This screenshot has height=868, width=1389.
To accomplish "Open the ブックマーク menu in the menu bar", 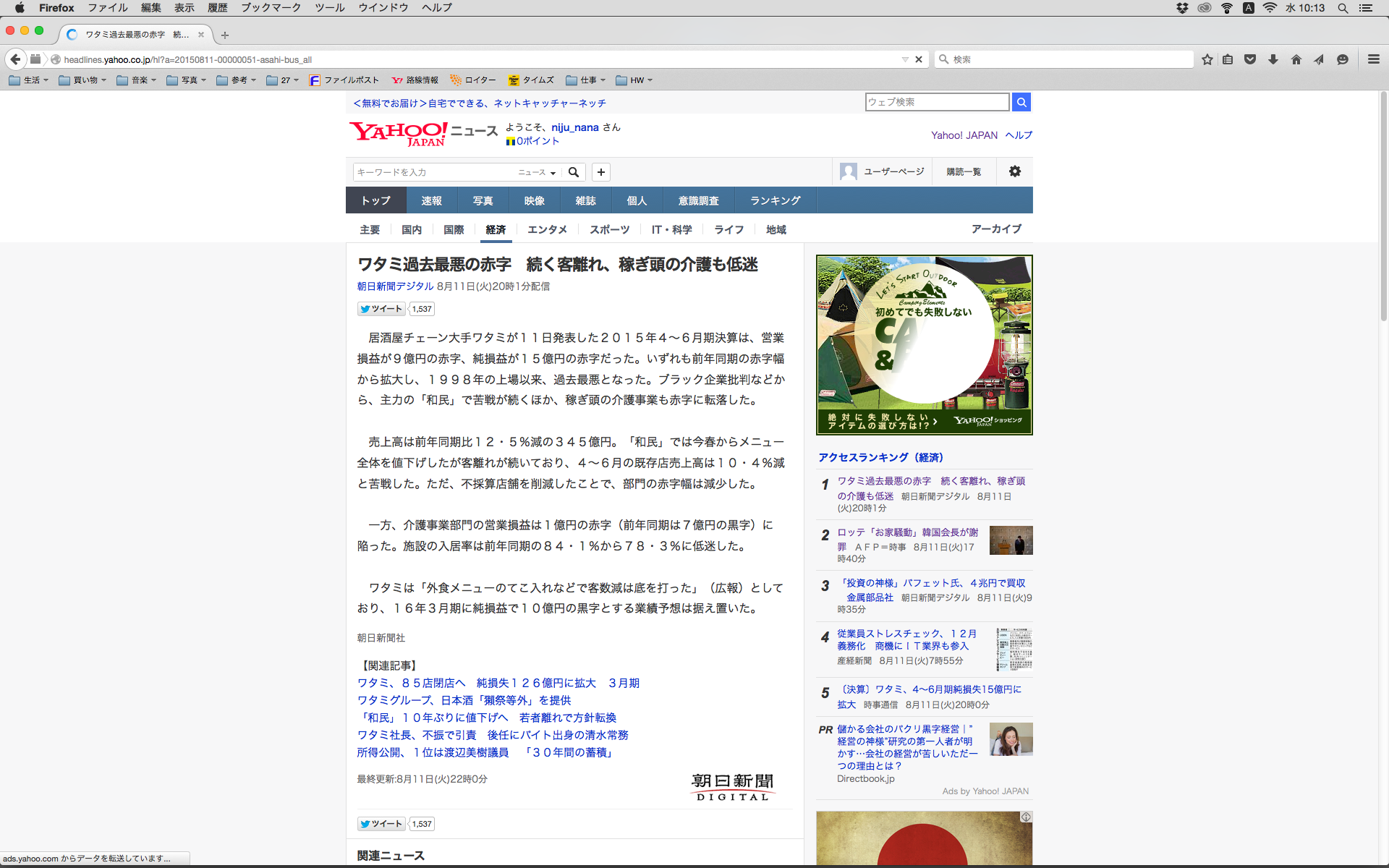I will point(271,7).
